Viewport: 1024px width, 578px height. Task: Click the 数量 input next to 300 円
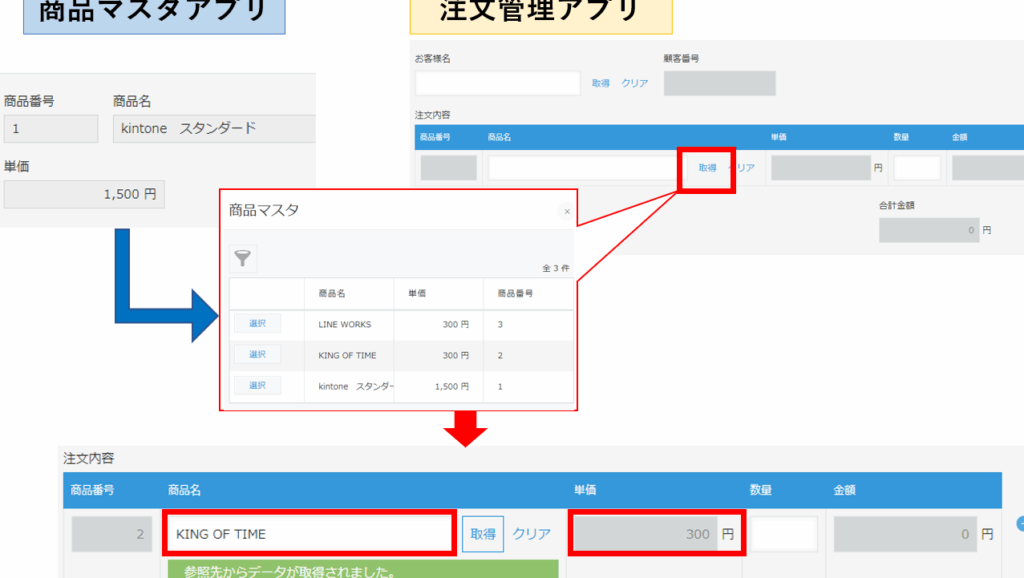pos(783,534)
